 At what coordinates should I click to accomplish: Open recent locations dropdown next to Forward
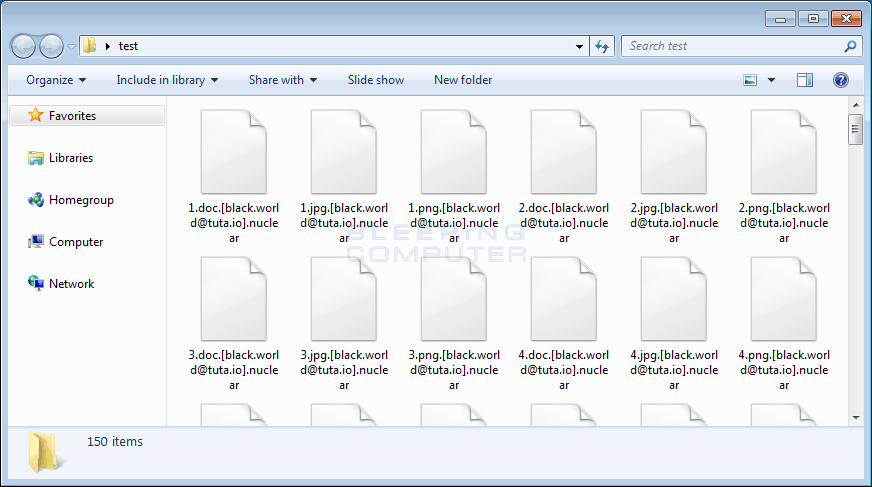click(x=71, y=47)
